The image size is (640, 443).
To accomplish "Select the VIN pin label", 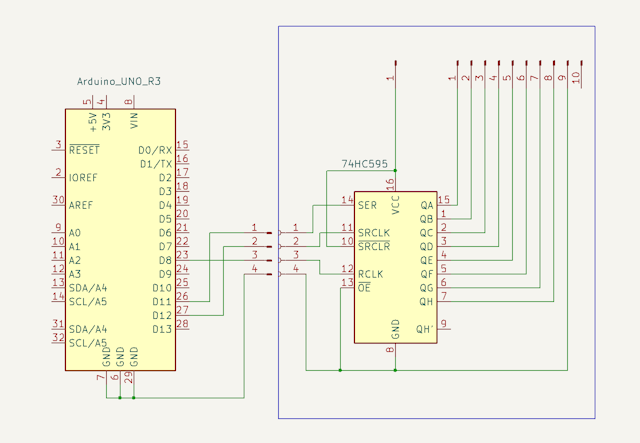I will [134, 121].
